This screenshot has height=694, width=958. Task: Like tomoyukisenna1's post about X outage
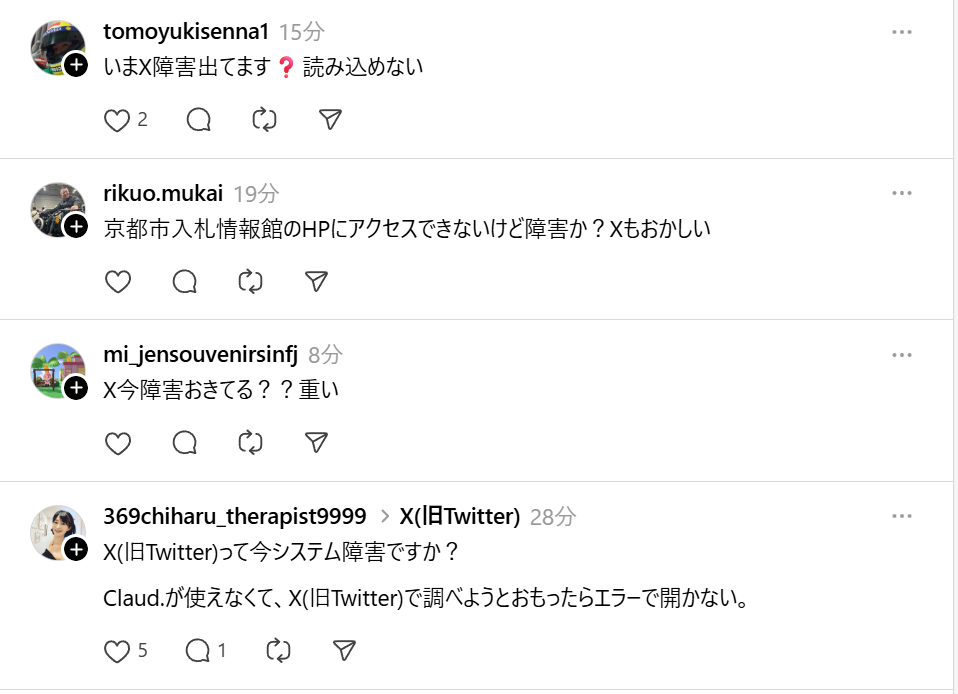(x=118, y=120)
